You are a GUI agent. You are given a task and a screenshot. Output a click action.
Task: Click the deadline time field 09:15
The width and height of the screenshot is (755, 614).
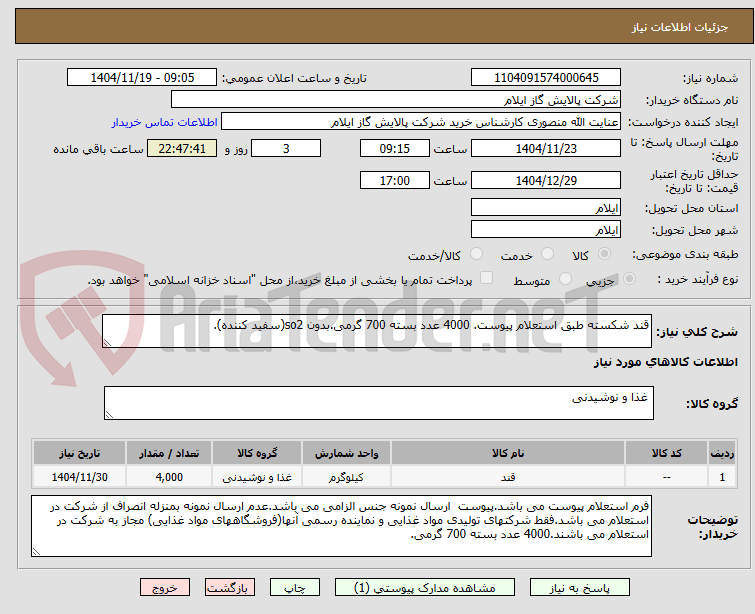tap(395, 148)
